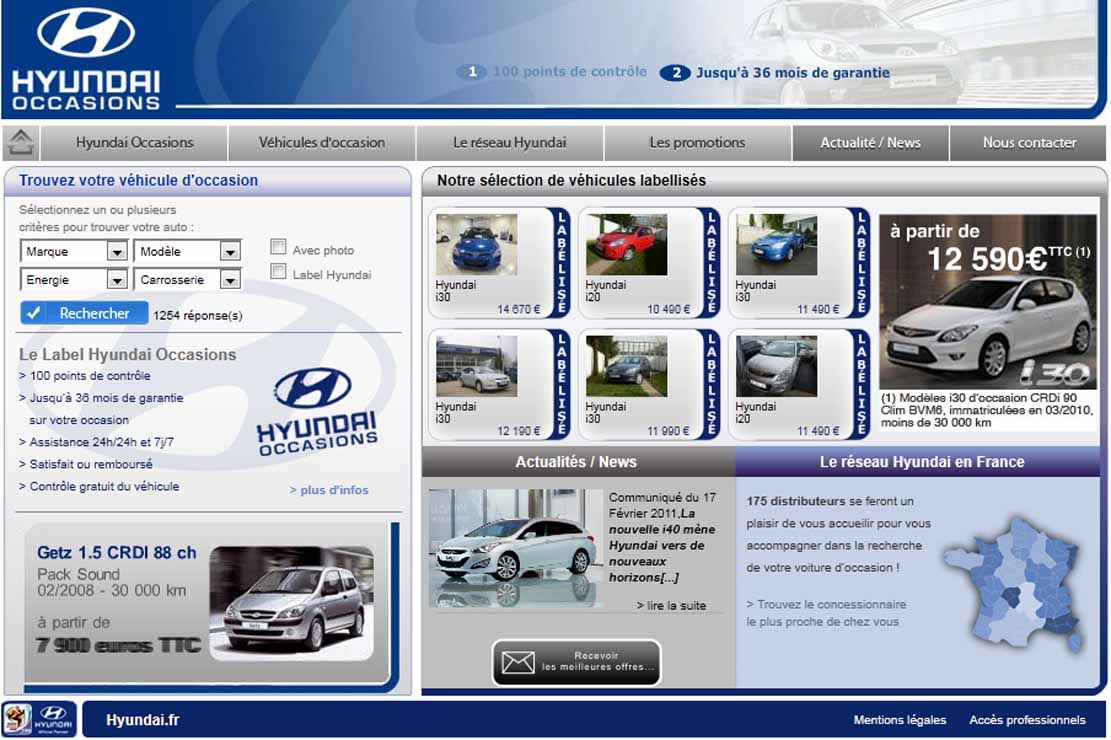Click 'Recevoir les meilleures offres' button
This screenshot has width=1111, height=740.
tap(576, 663)
